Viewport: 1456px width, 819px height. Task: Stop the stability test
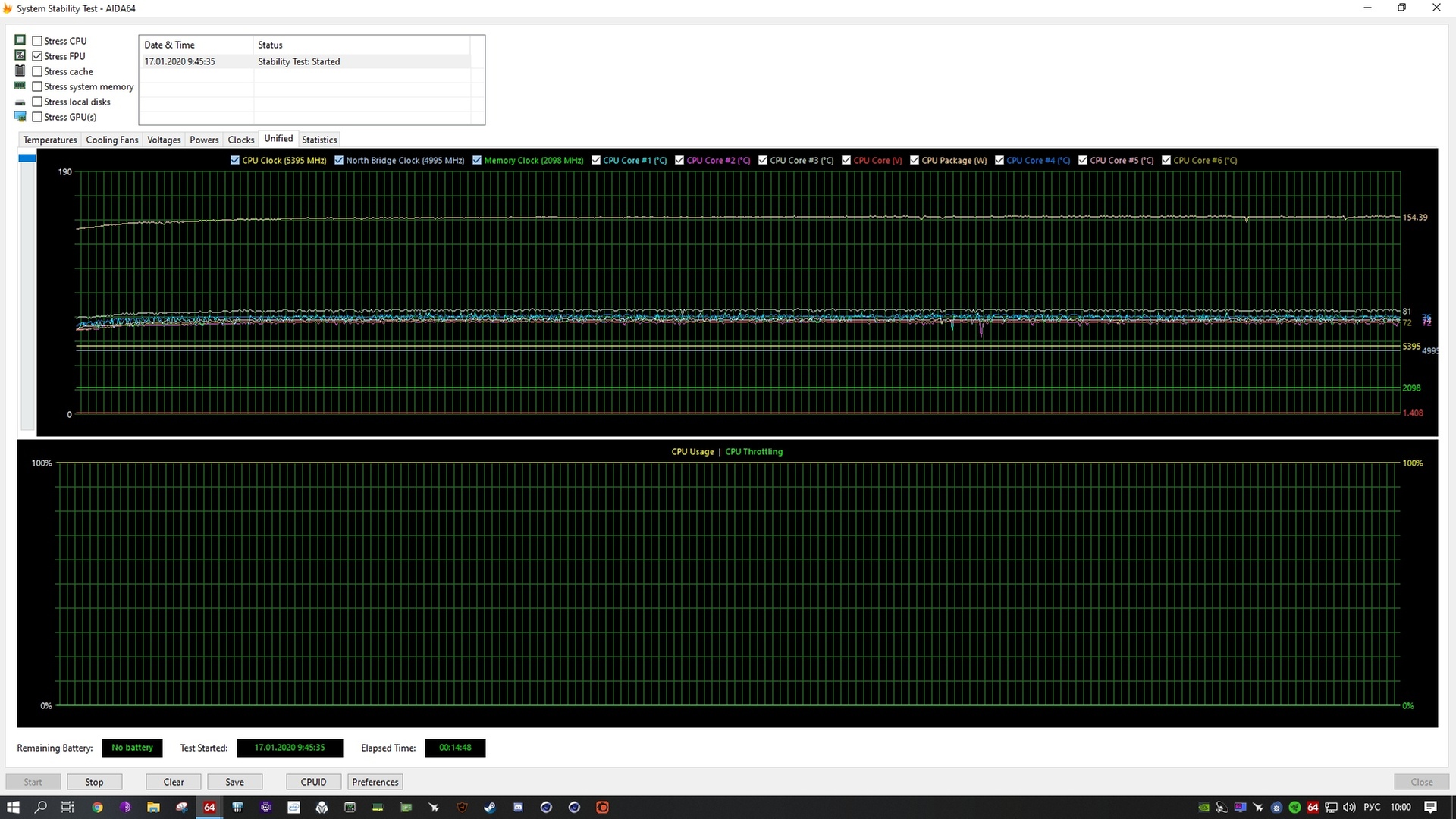(94, 782)
